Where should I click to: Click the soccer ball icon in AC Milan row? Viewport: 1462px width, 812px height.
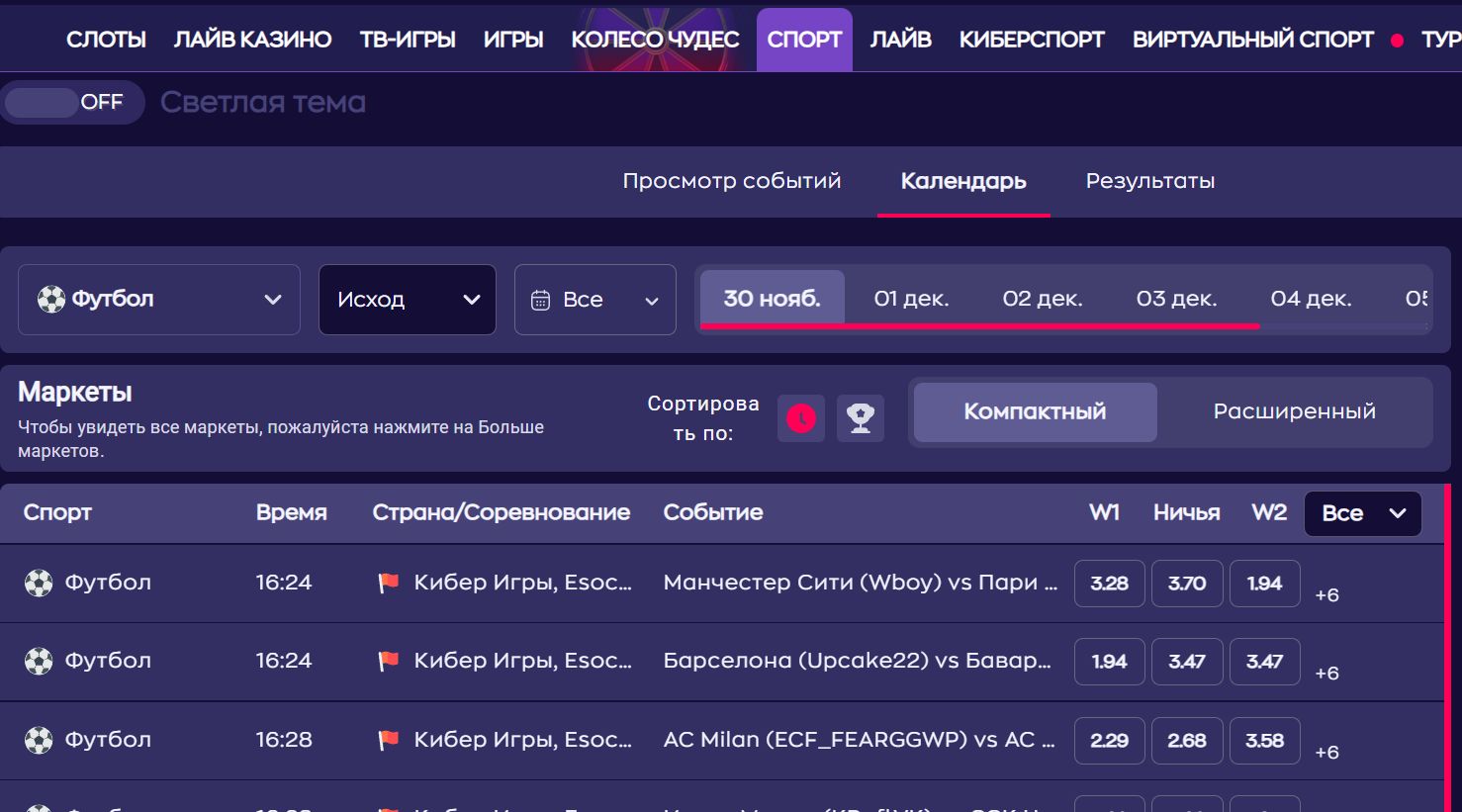tap(39, 740)
